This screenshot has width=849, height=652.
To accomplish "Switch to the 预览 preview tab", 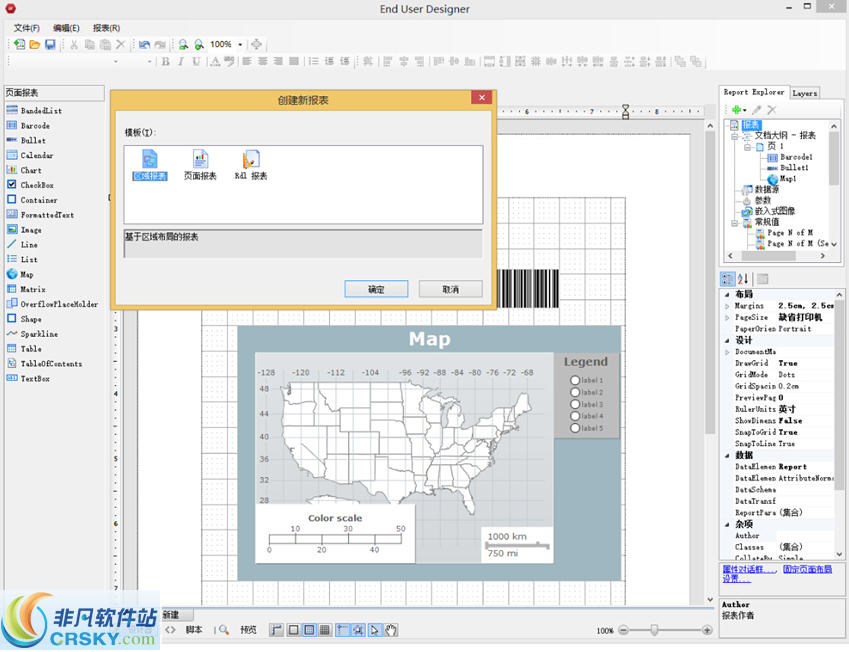I will click(248, 630).
